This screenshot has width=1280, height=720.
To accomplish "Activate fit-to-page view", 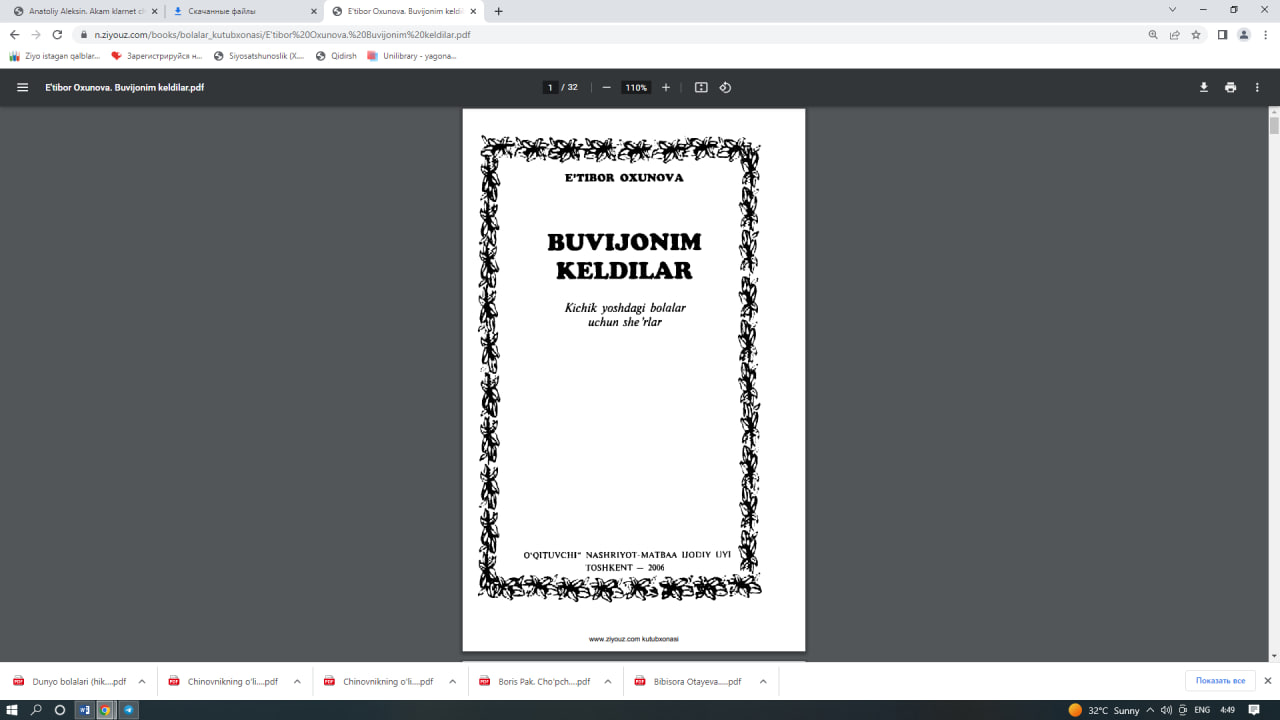I will [701, 87].
